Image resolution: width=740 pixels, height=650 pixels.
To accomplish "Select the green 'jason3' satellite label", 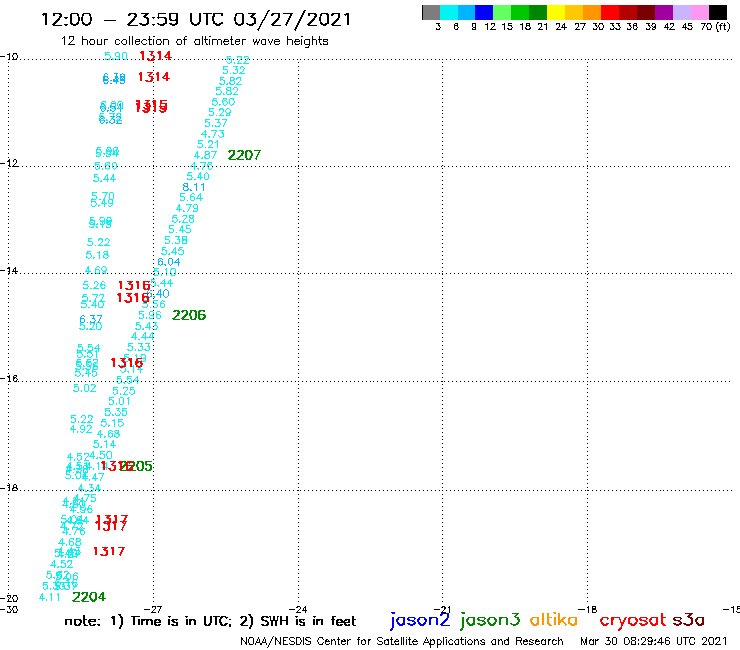I will click(490, 619).
